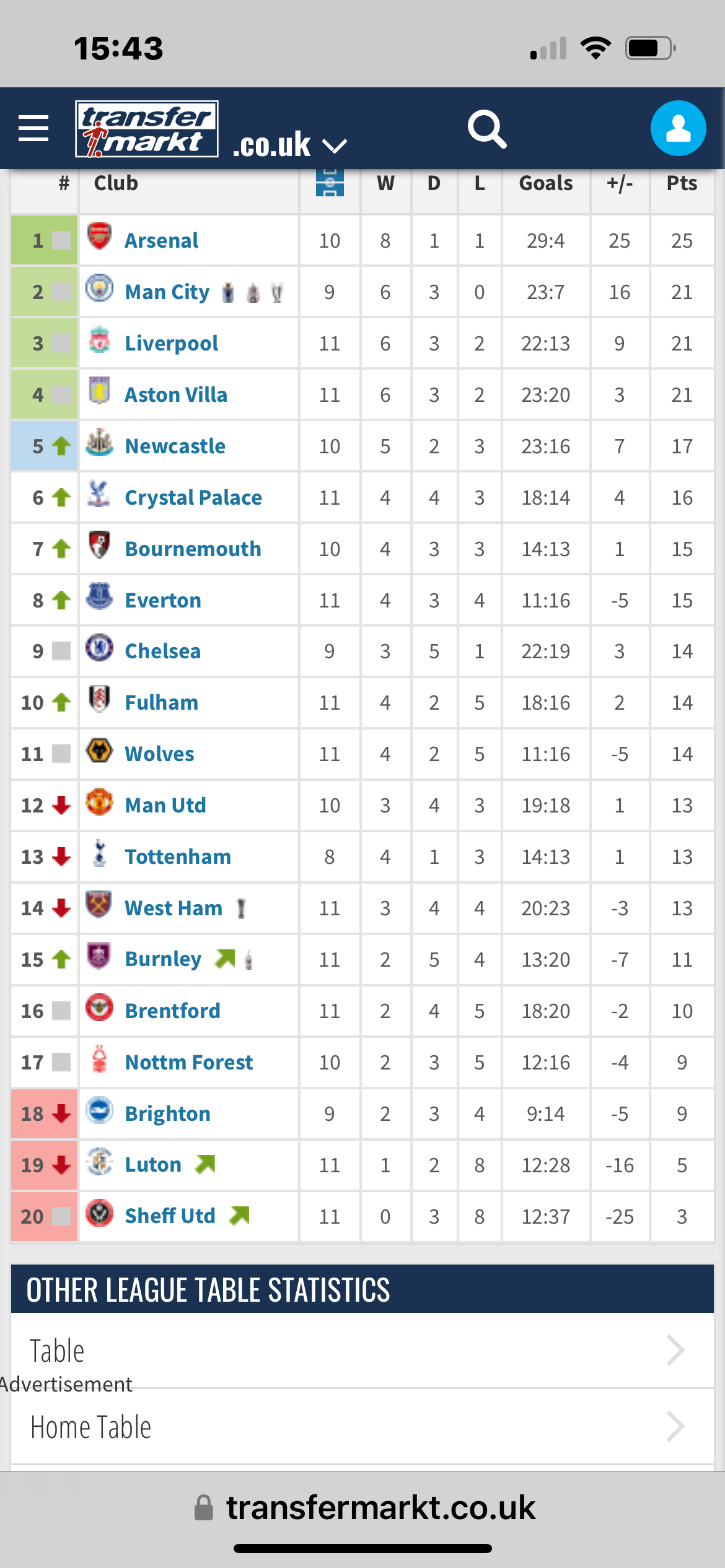Image resolution: width=725 pixels, height=1568 pixels.
Task: Expand the Home Table row chevron
Action: pos(675,1426)
